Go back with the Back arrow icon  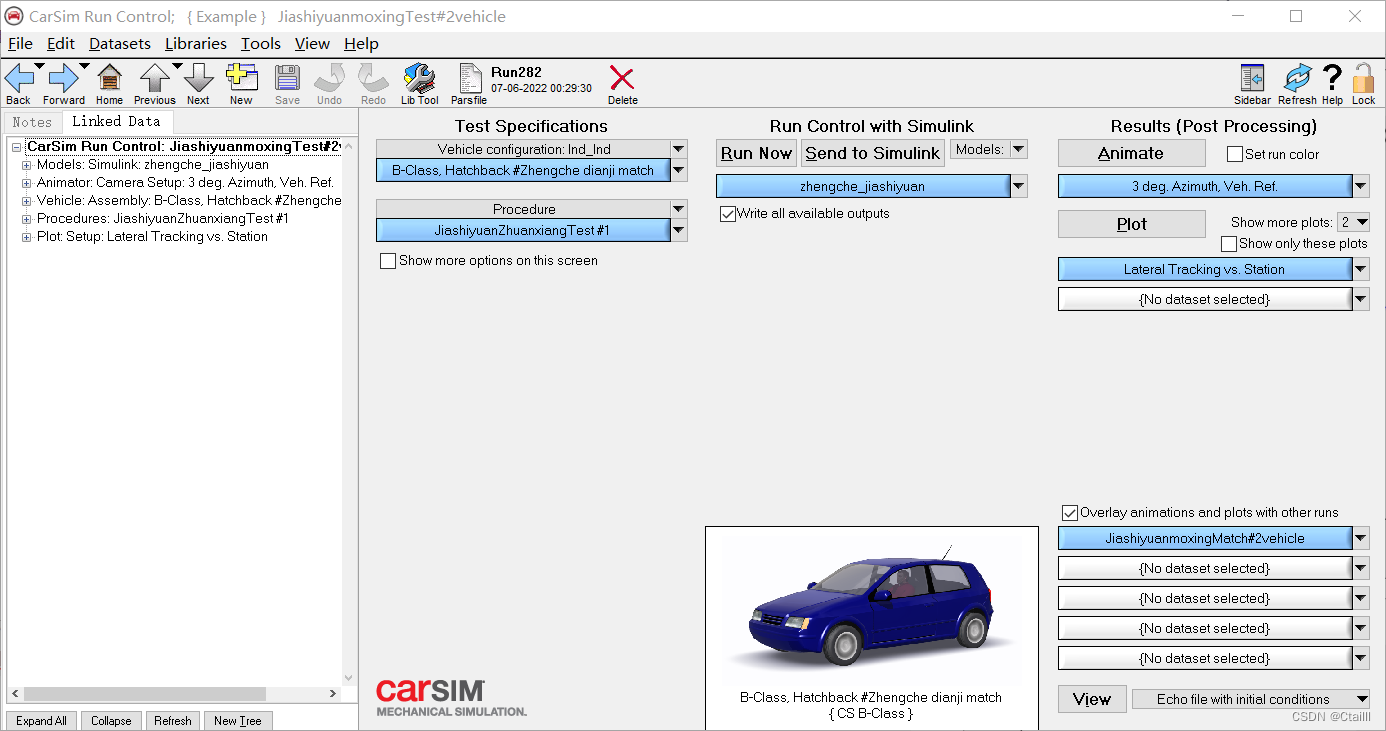18,78
